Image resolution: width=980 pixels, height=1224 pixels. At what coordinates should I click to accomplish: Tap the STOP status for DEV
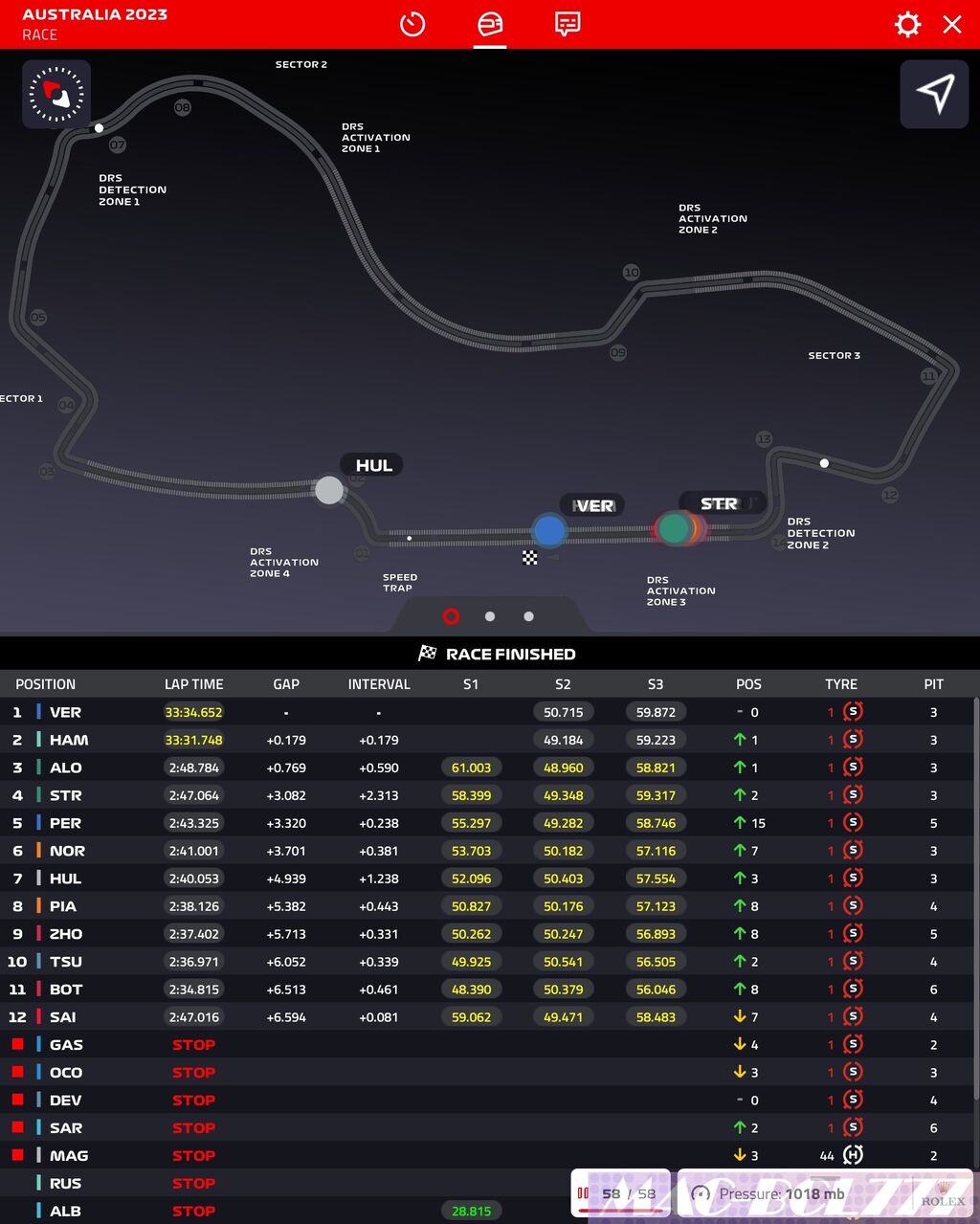(x=193, y=1101)
